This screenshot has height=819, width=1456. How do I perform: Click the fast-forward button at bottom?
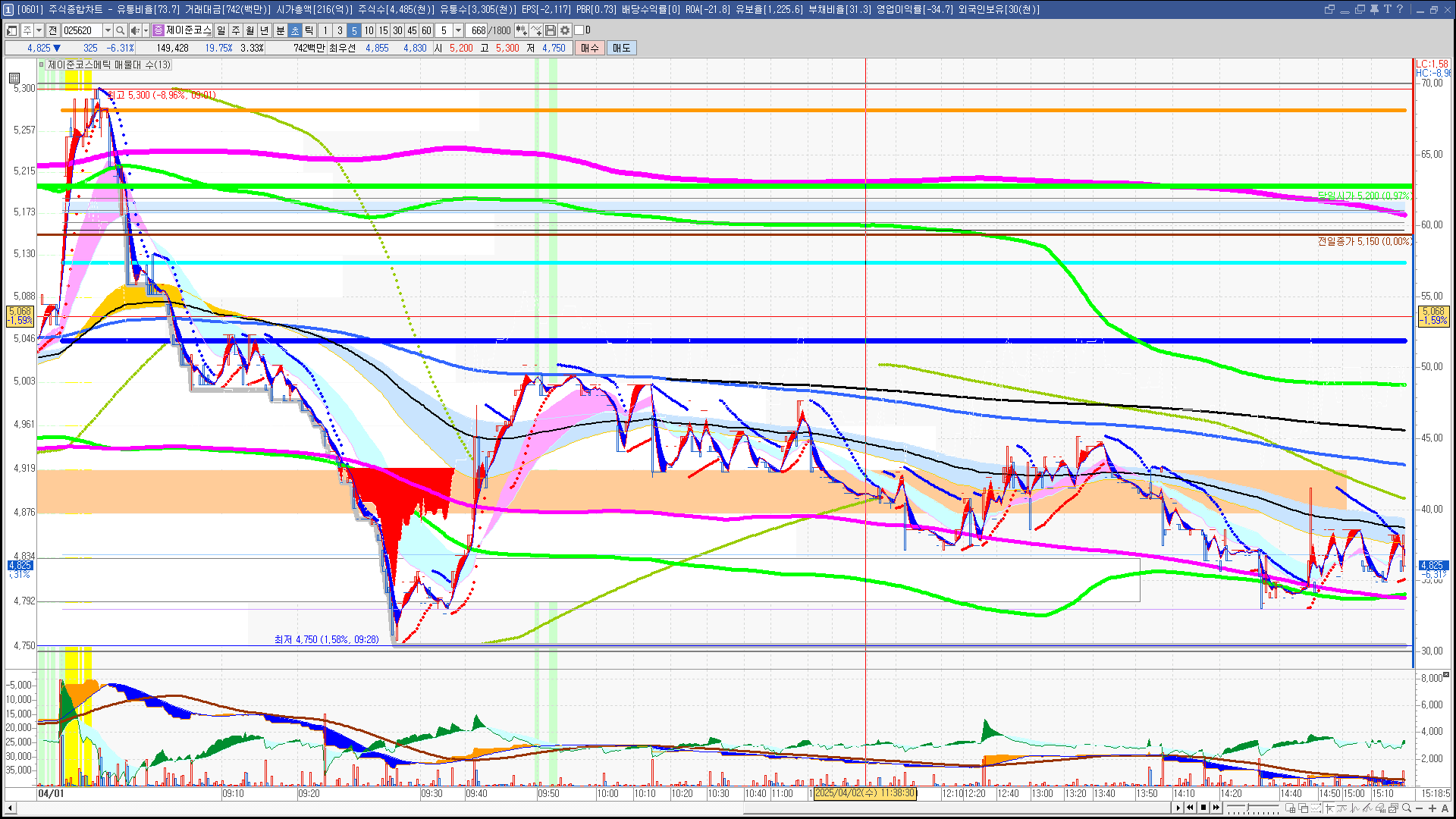click(1216, 808)
